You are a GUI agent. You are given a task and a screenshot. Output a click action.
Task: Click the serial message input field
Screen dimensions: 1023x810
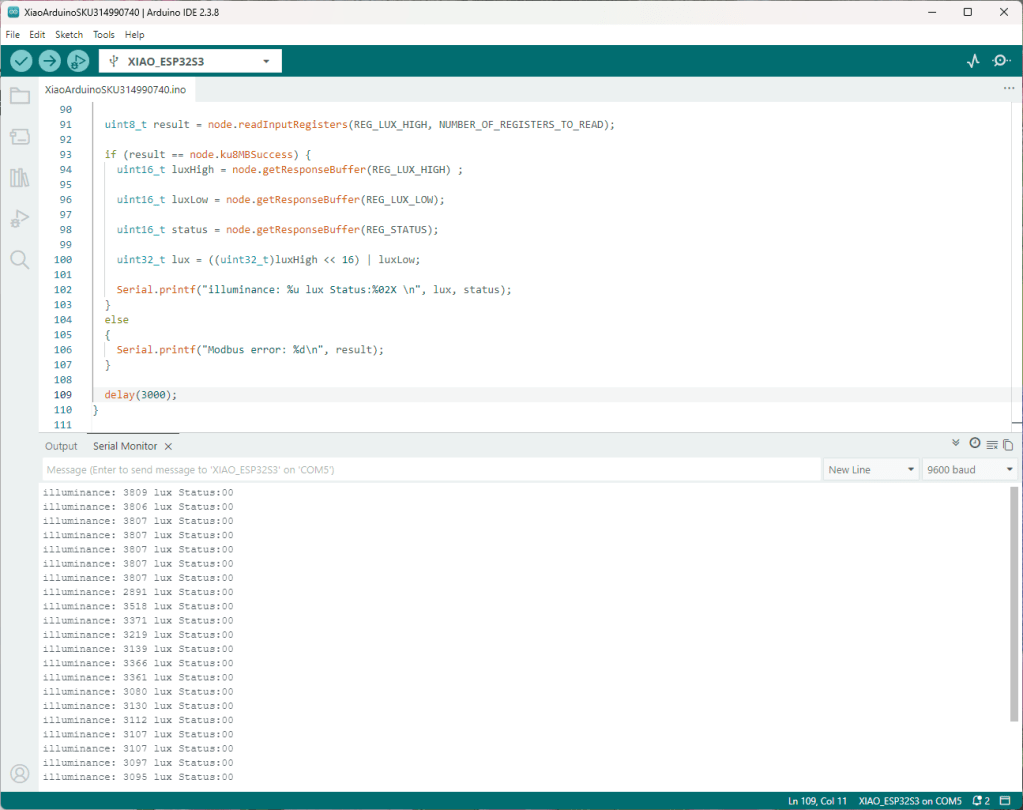point(430,470)
